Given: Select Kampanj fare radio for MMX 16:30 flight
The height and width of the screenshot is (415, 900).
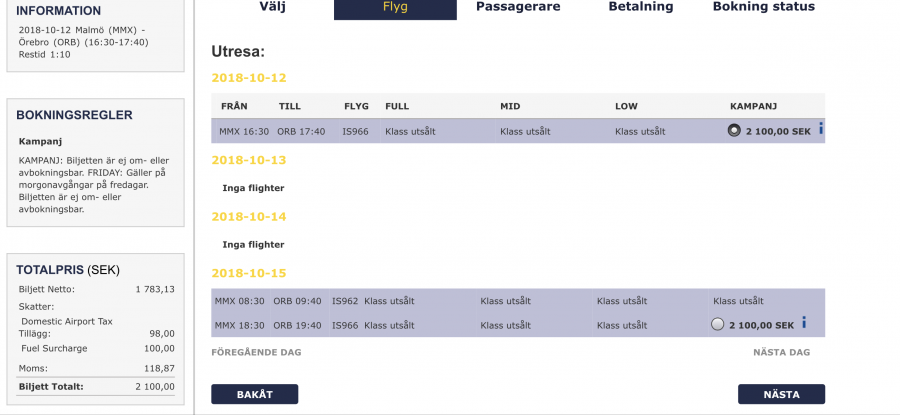Looking at the screenshot, I should 735,131.
